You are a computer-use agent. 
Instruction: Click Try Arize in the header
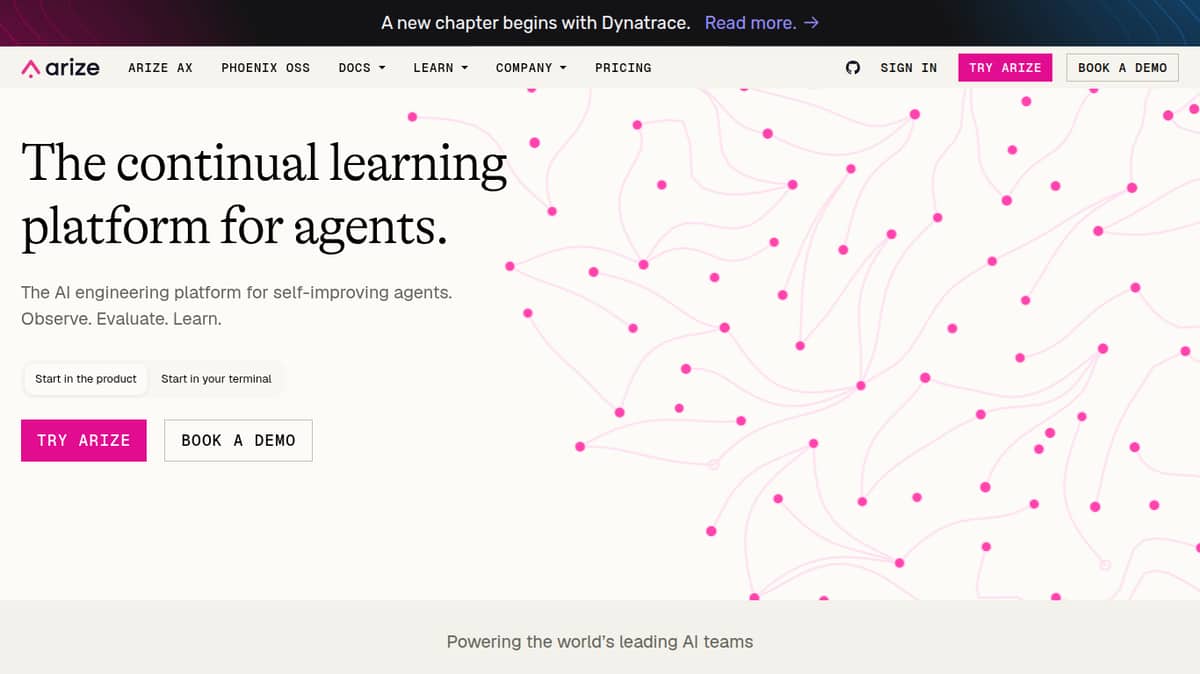pyautogui.click(x=1005, y=67)
